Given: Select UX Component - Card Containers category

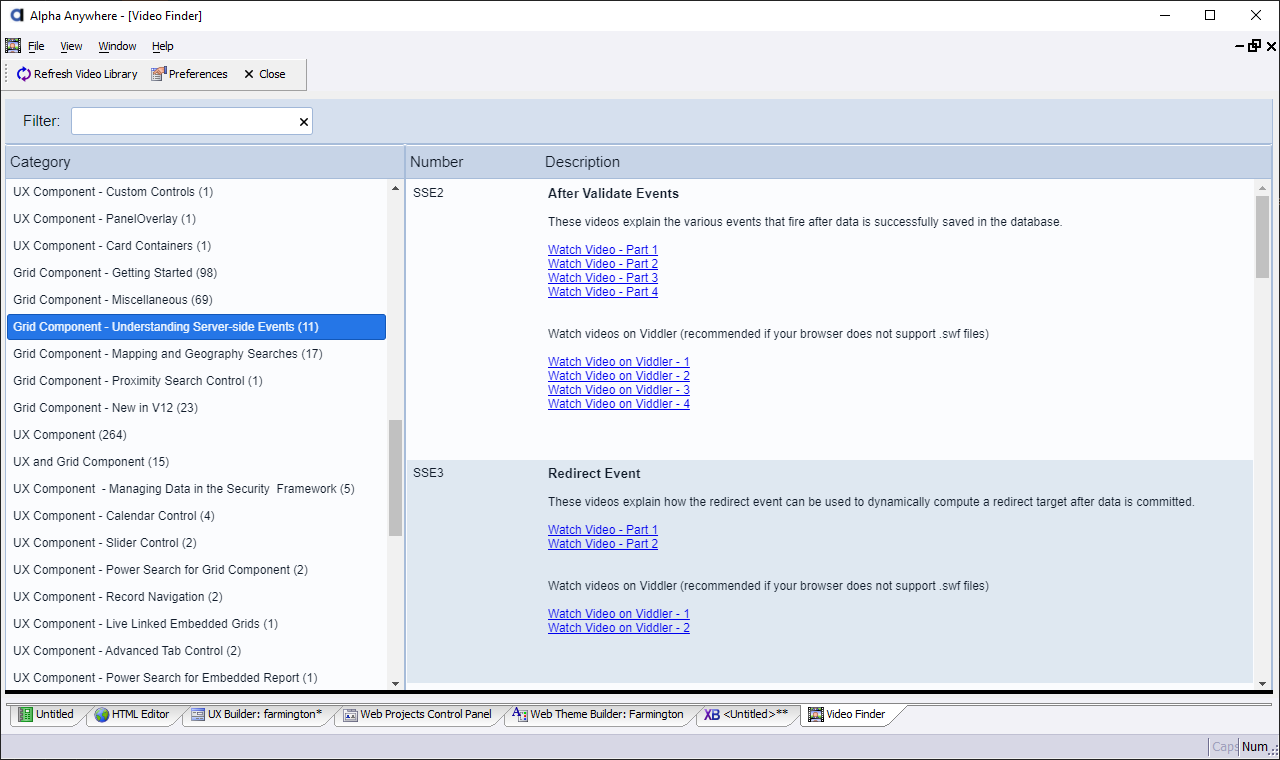Looking at the screenshot, I should coord(196,246).
